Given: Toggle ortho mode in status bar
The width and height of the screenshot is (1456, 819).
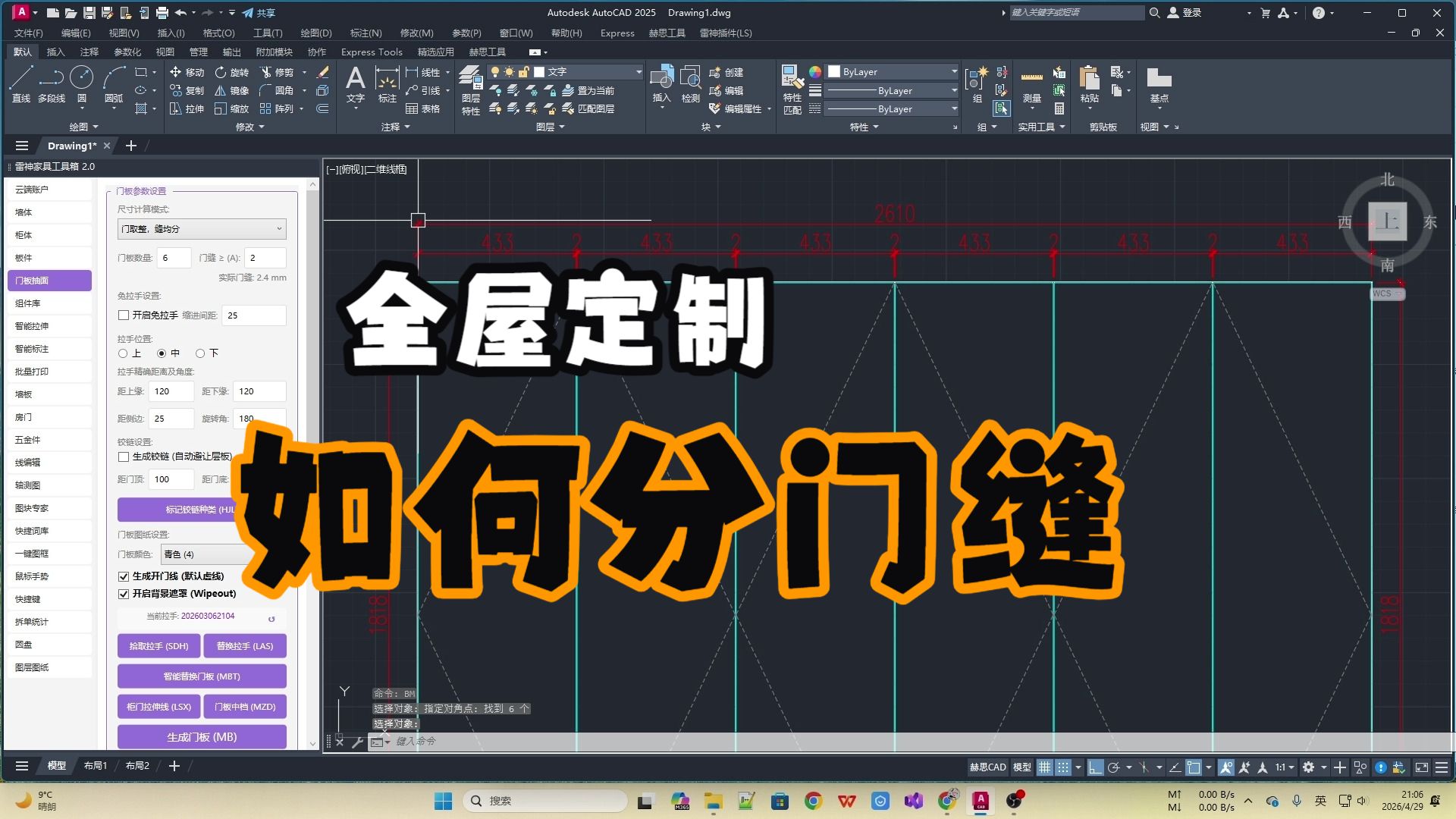Looking at the screenshot, I should click(x=1095, y=767).
